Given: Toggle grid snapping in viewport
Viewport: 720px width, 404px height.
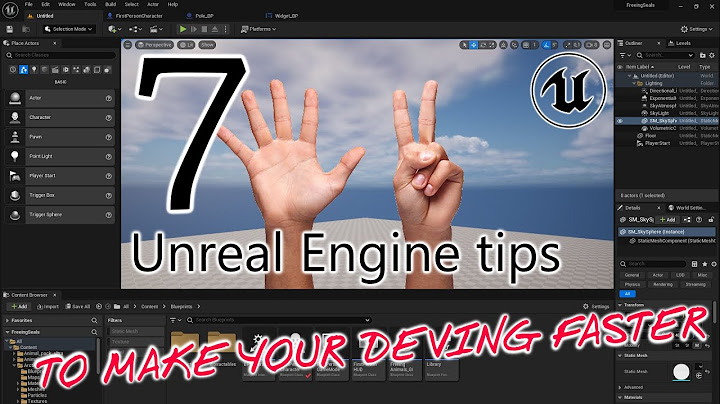Looking at the screenshot, I should pyautogui.click(x=526, y=45).
